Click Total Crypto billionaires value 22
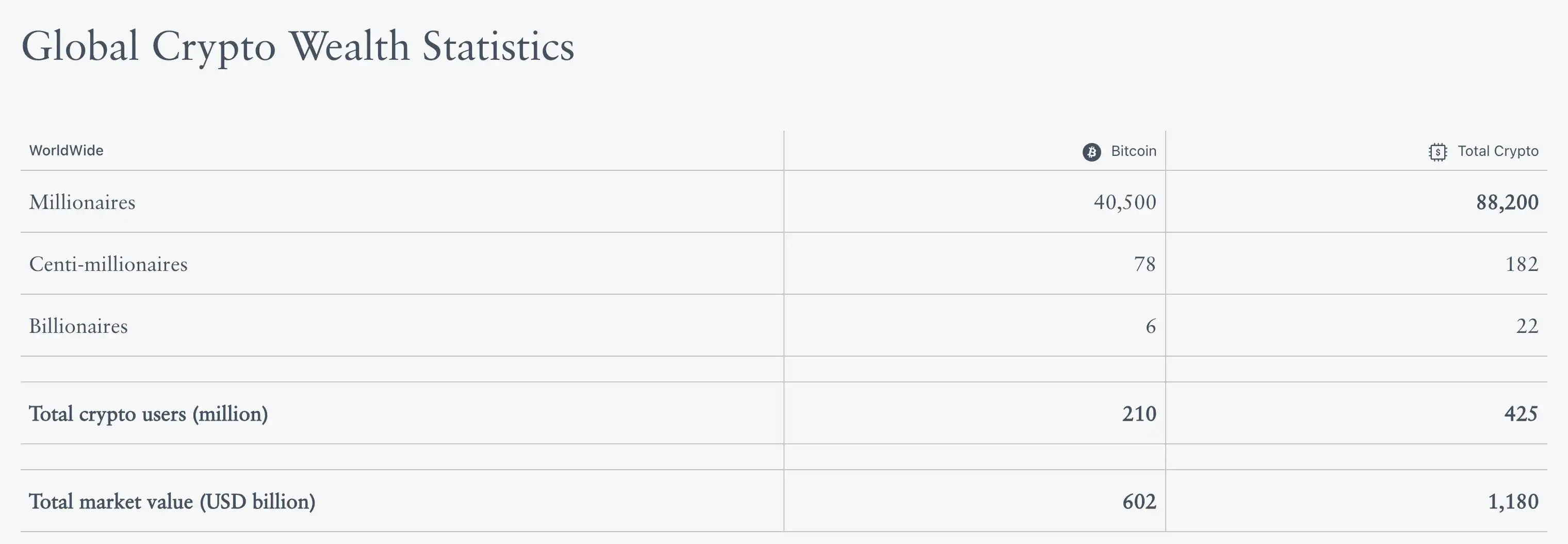 point(1527,327)
